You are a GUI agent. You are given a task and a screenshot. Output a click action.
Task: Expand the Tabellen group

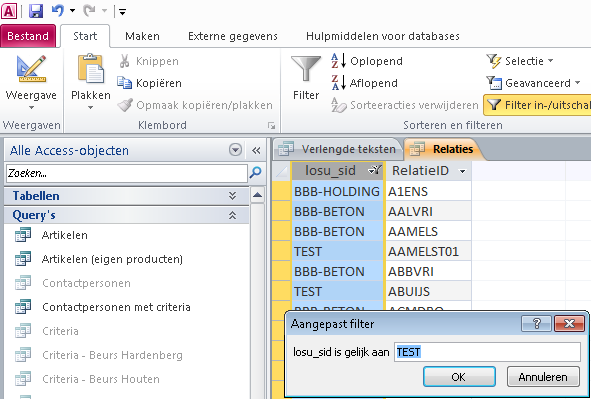point(126,196)
